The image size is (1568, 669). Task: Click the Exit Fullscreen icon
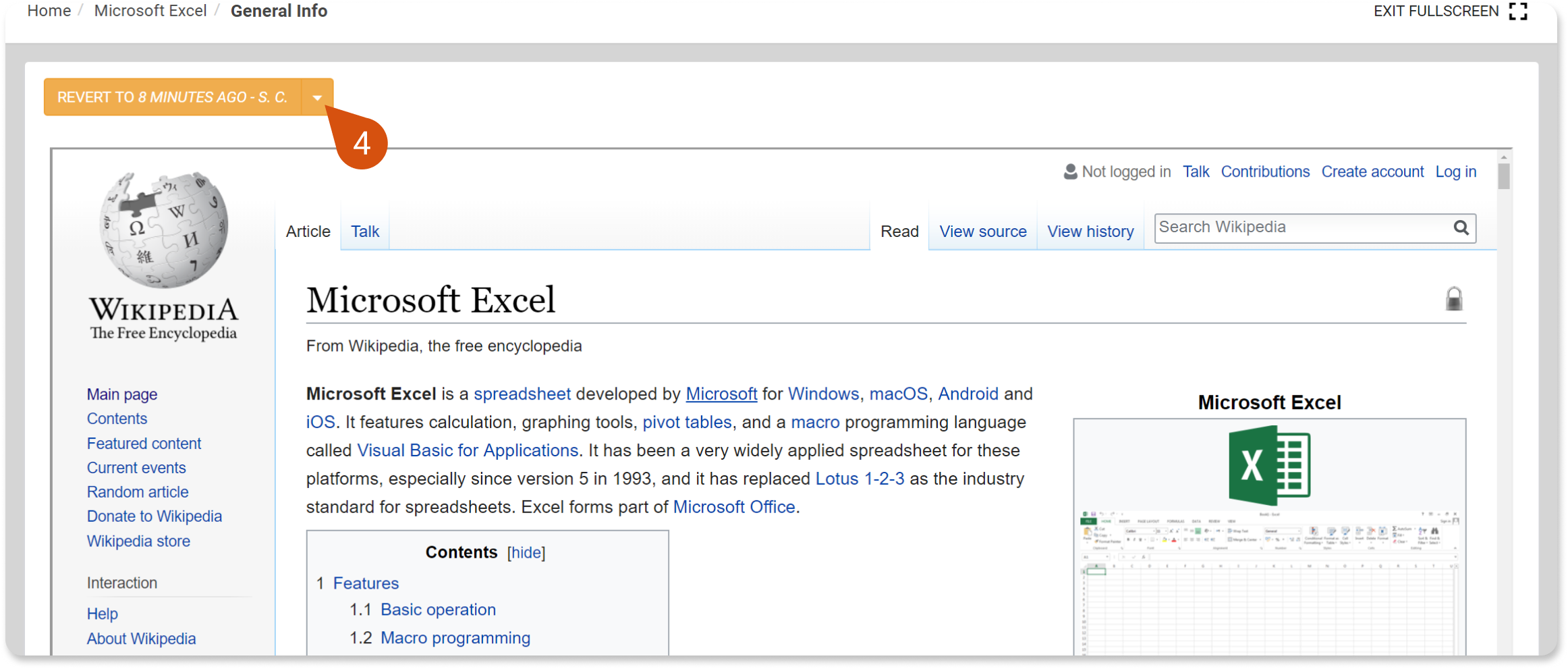tap(1518, 11)
